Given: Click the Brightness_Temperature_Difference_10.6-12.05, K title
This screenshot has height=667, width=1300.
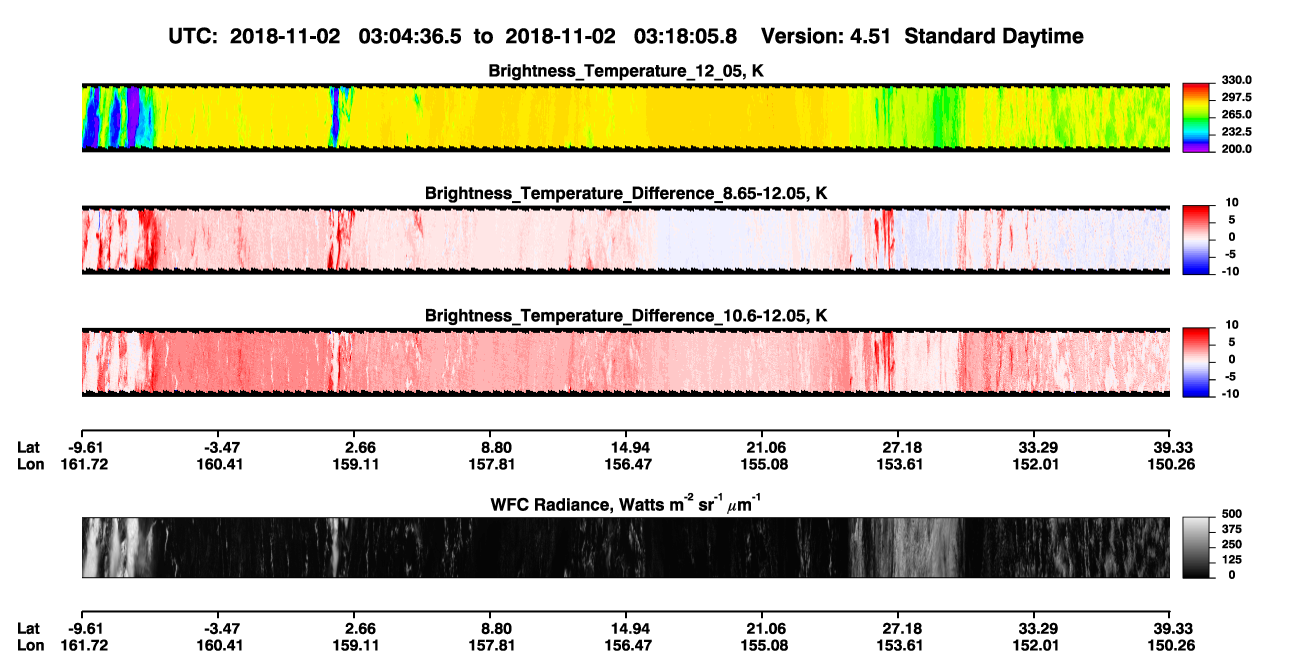Looking at the screenshot, I should coord(626,316).
